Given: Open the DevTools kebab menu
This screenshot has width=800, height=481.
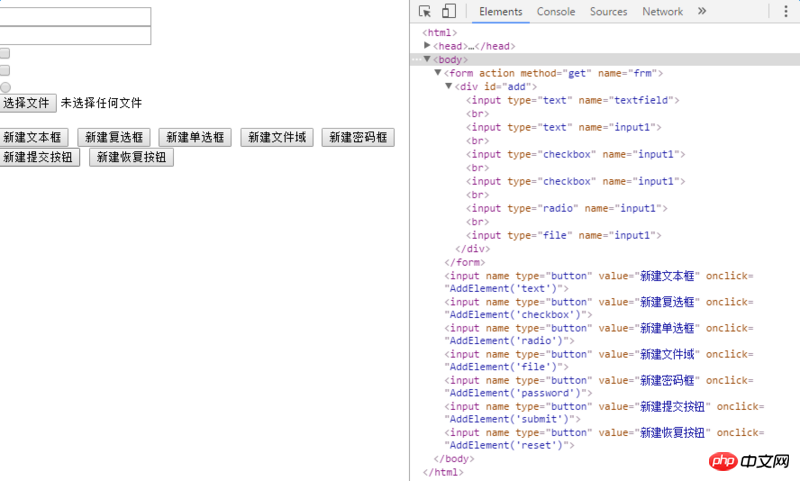Looking at the screenshot, I should tap(784, 12).
